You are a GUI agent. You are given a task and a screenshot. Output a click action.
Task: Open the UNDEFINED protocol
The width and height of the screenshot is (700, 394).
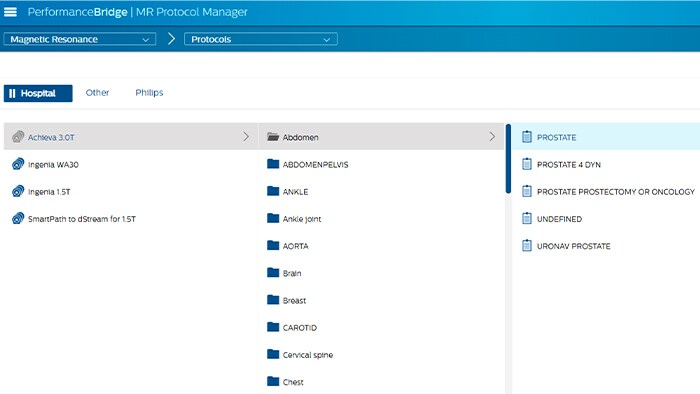tap(559, 219)
